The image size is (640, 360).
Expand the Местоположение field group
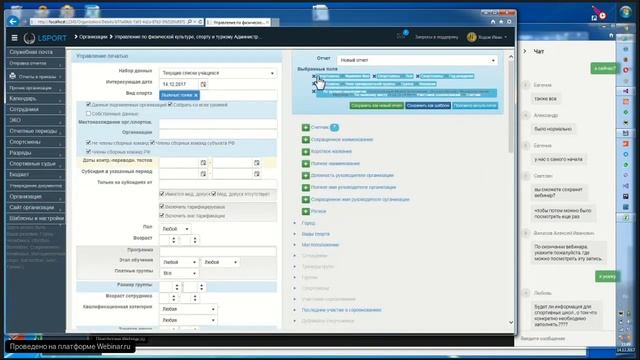(x=320, y=245)
